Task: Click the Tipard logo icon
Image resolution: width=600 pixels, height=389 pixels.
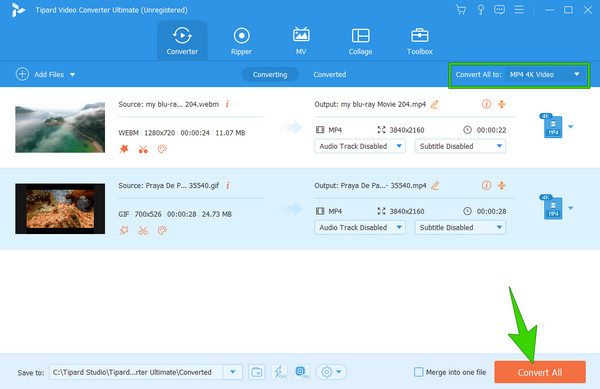Action: 18,10
